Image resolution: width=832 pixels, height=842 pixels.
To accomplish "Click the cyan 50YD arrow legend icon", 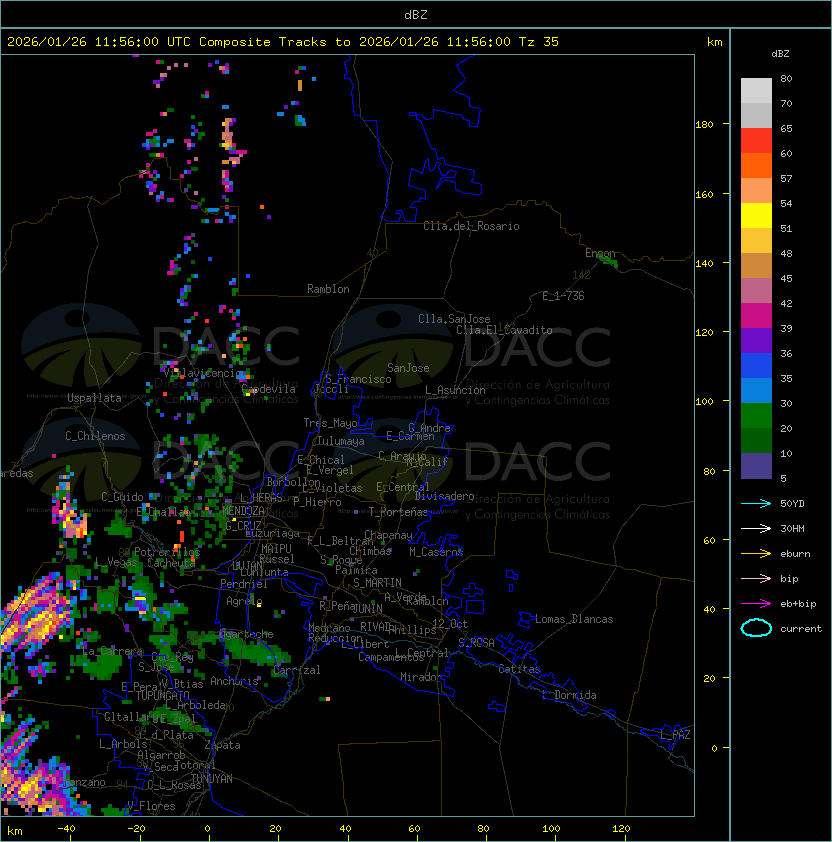I will 756,503.
